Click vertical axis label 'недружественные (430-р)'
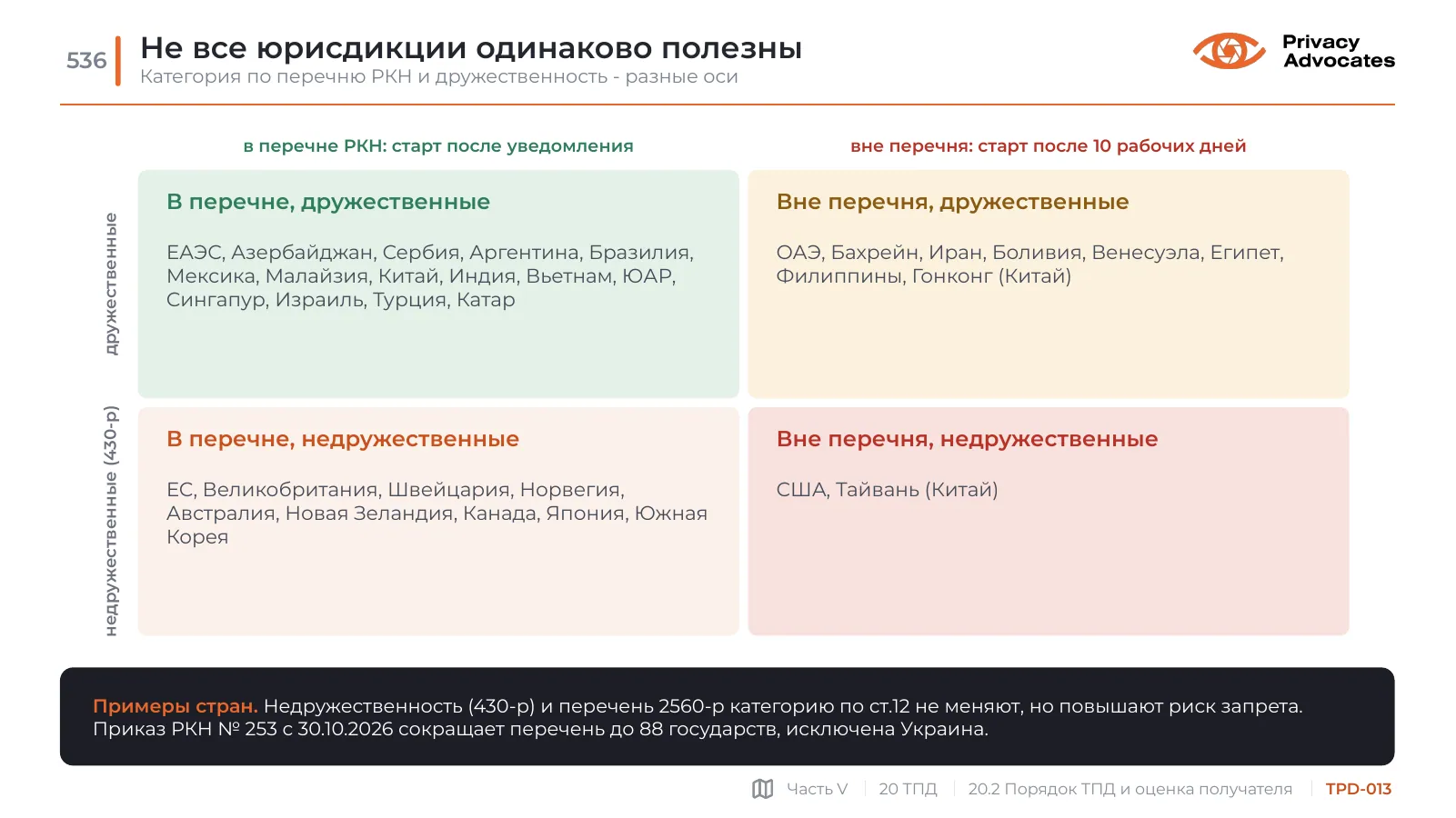Viewport: 1456px width, 818px height. [x=111, y=521]
